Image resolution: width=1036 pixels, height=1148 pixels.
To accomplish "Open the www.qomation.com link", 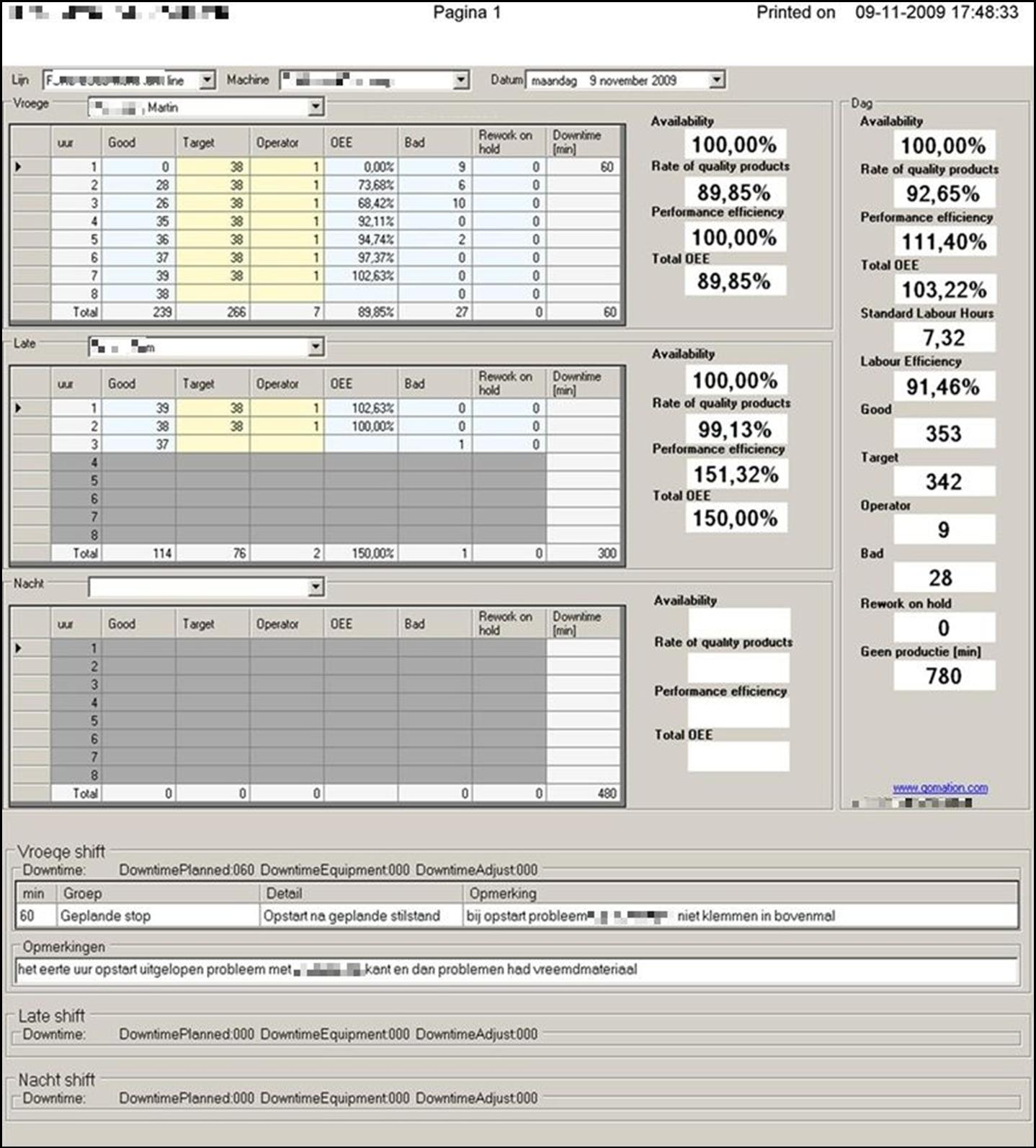I will pos(940,788).
